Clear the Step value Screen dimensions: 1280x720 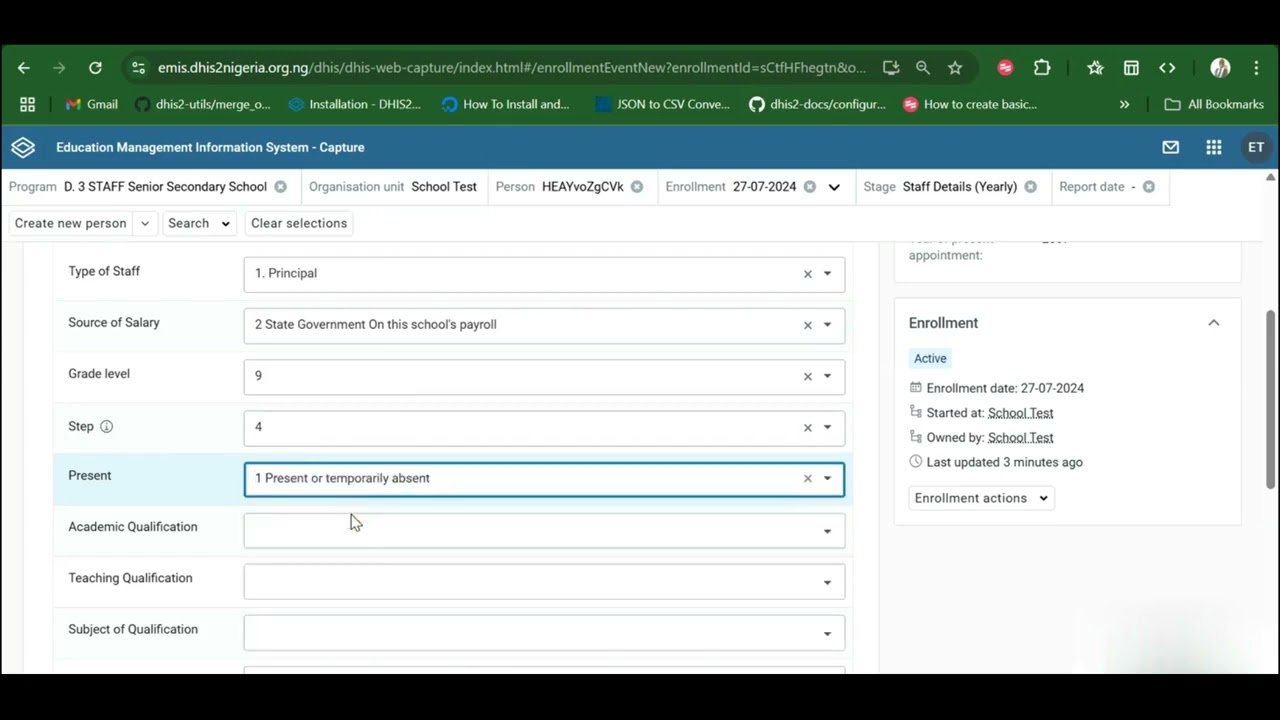[x=808, y=427]
